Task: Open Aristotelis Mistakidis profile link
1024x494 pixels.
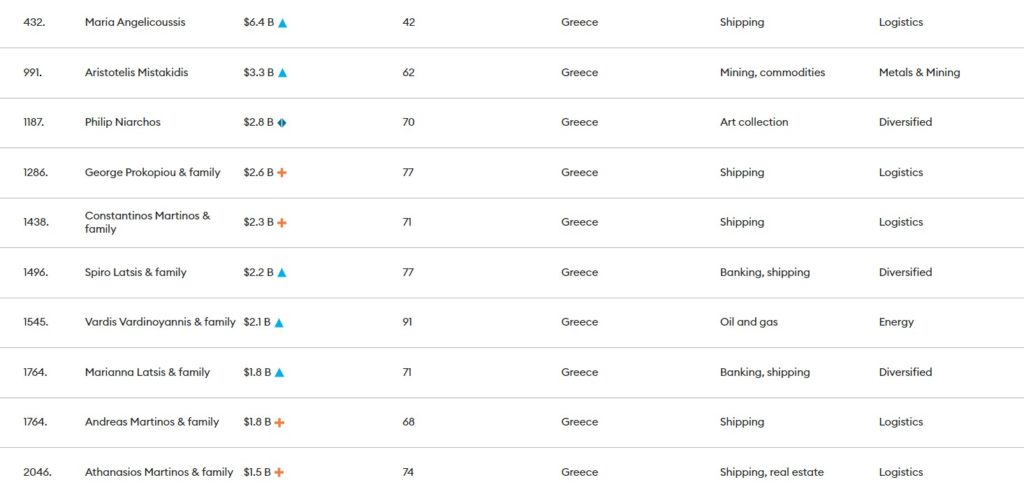Action: pyautogui.click(x=136, y=73)
